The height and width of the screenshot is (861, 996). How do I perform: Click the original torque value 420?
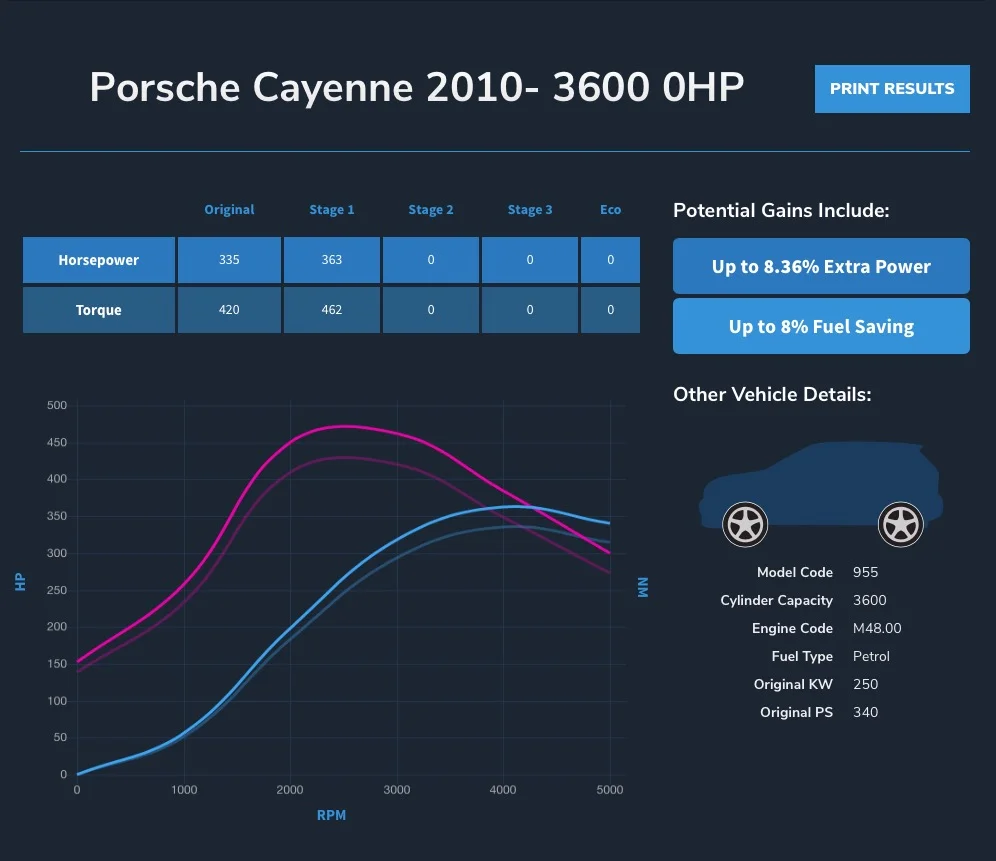[x=229, y=310]
